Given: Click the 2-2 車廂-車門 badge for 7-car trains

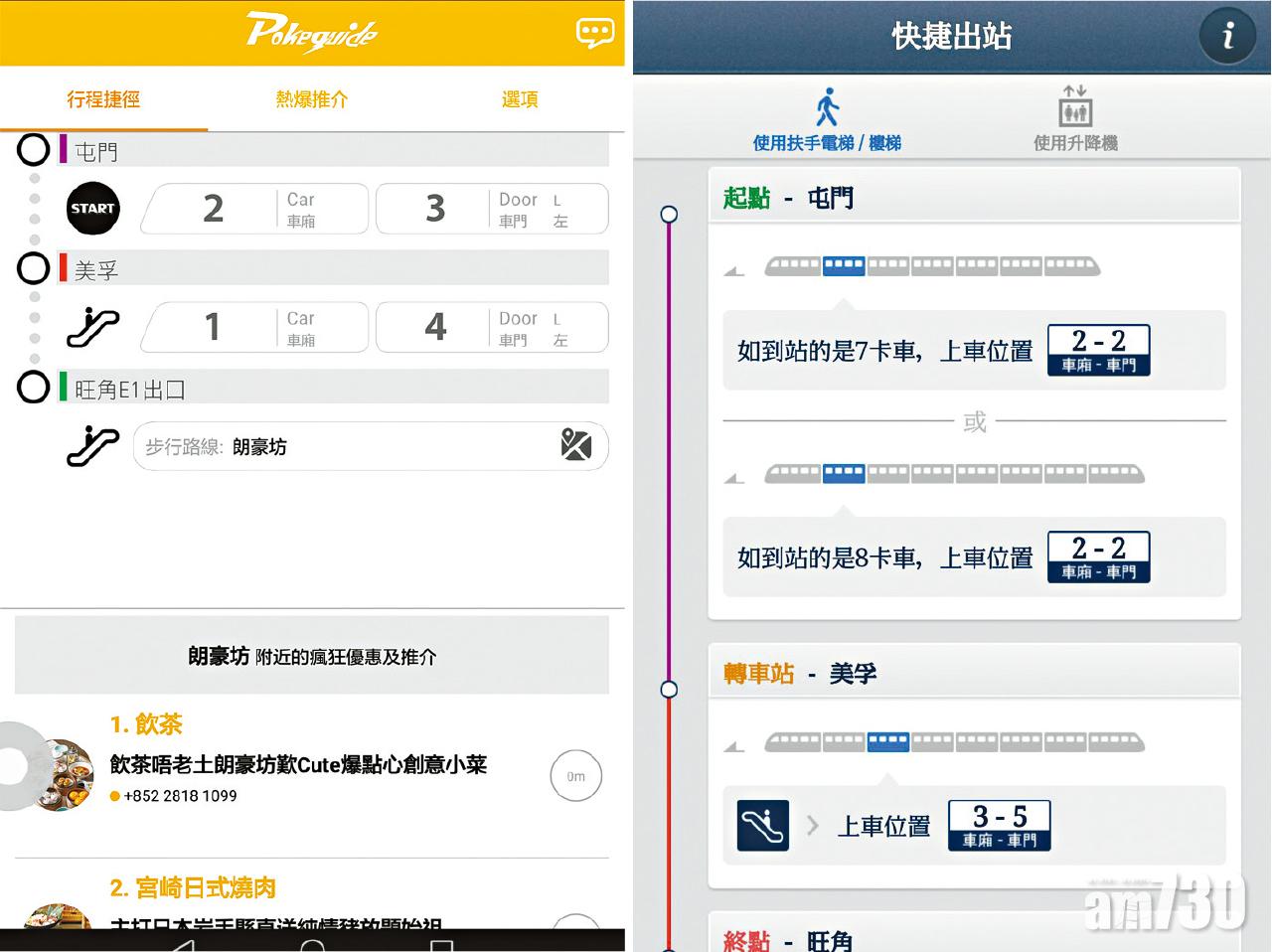Looking at the screenshot, I should (1097, 350).
